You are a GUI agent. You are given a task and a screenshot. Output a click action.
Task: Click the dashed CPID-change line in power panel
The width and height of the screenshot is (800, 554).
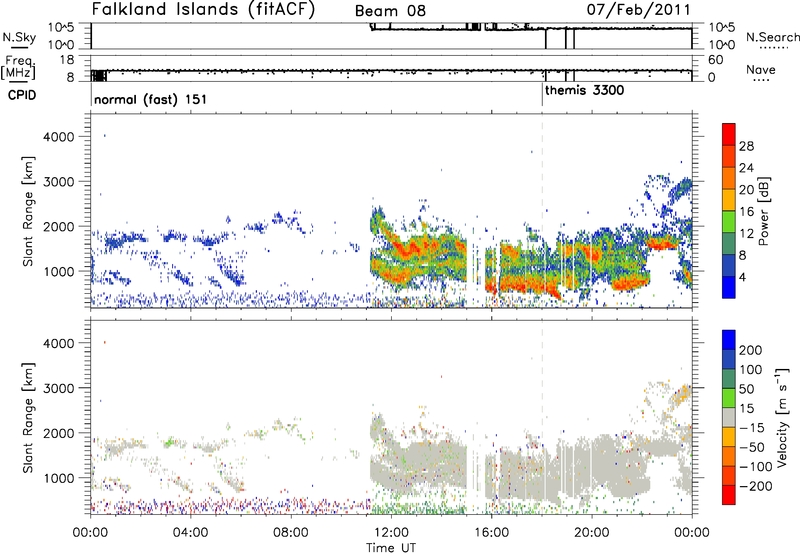coord(542,210)
